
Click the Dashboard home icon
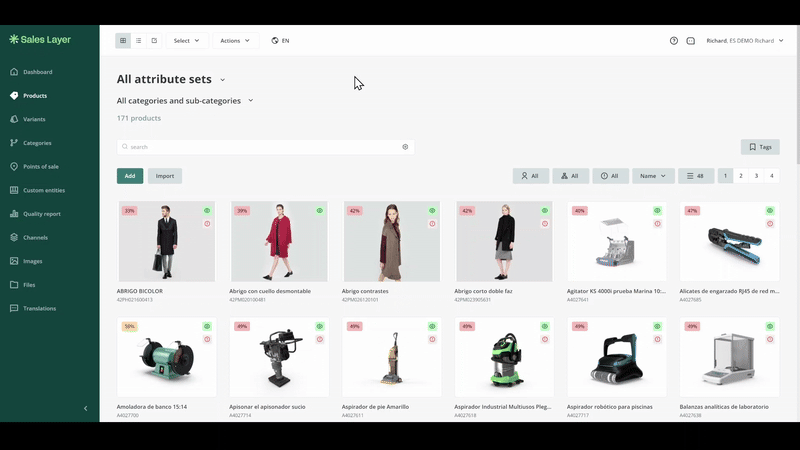tap(14, 72)
